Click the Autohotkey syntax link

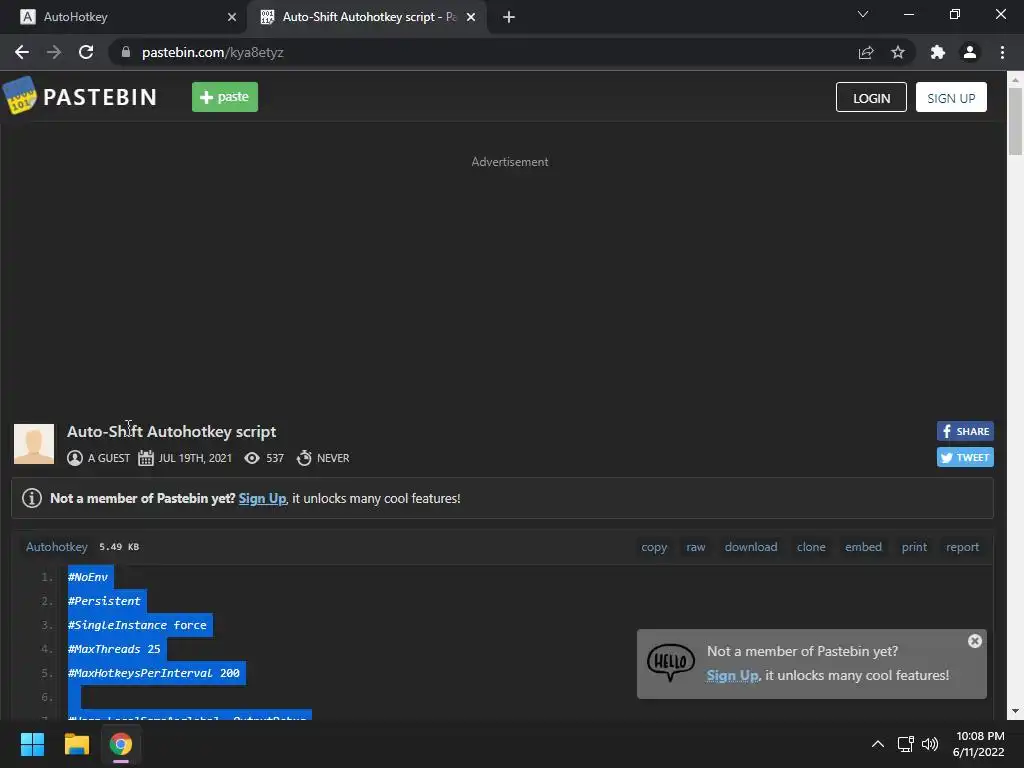pos(57,547)
